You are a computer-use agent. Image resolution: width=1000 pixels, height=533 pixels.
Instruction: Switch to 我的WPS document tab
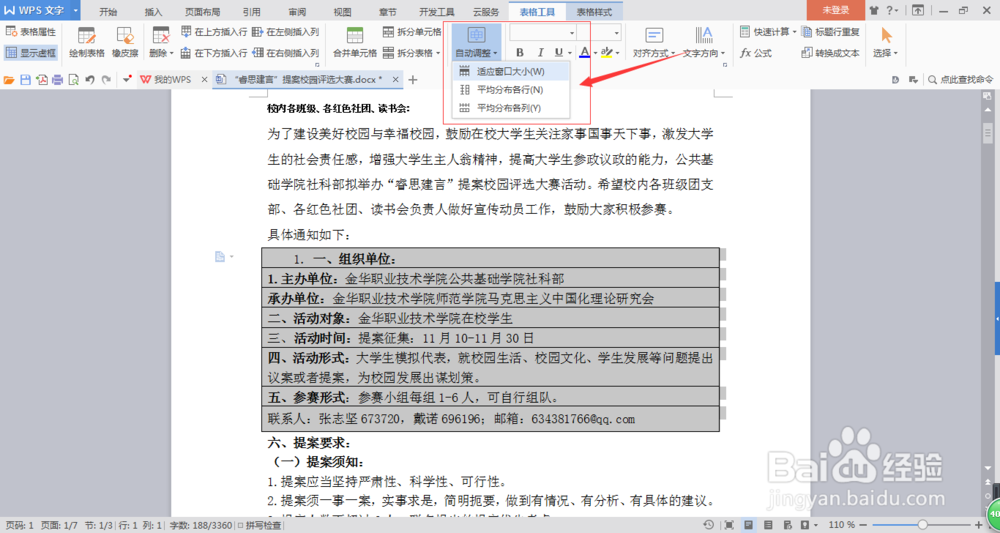tap(173, 80)
